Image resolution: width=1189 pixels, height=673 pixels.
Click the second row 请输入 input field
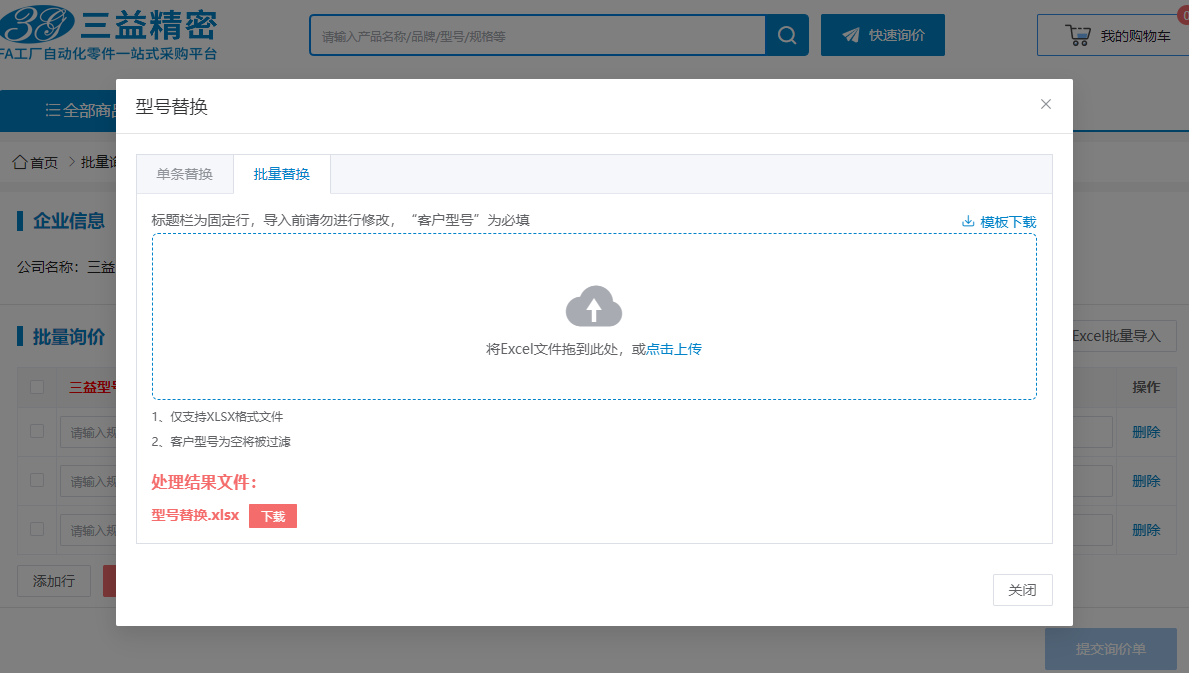click(88, 482)
